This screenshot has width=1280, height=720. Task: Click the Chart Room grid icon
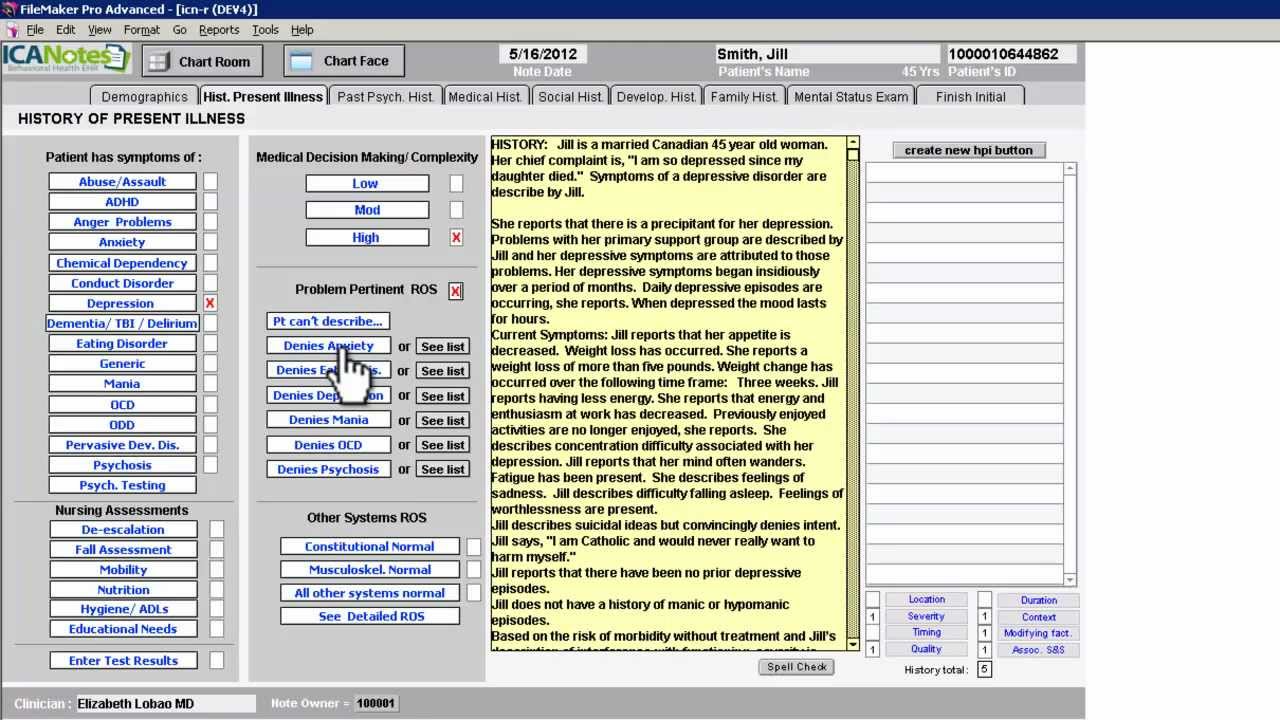pos(157,62)
